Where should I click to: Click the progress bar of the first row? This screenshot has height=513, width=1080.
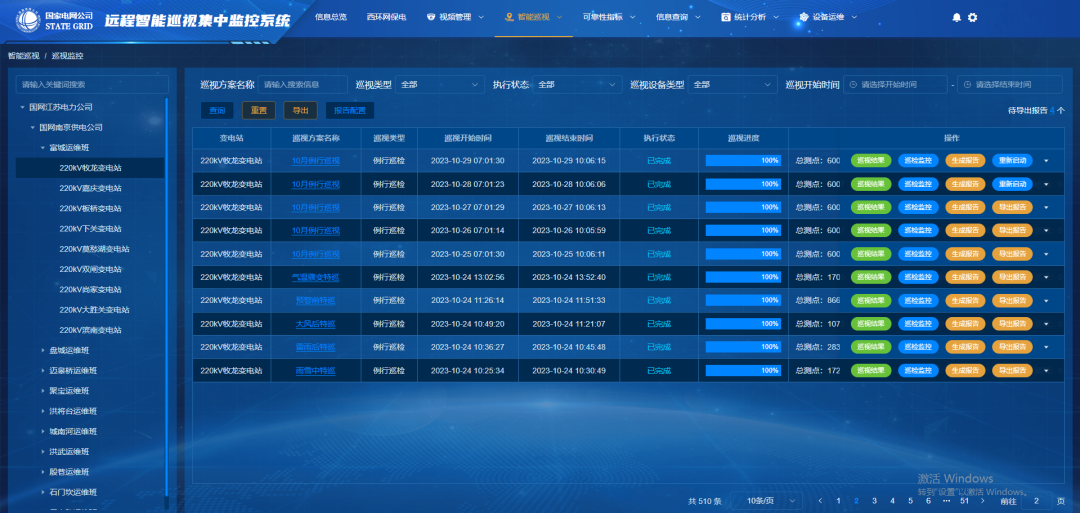(743, 160)
